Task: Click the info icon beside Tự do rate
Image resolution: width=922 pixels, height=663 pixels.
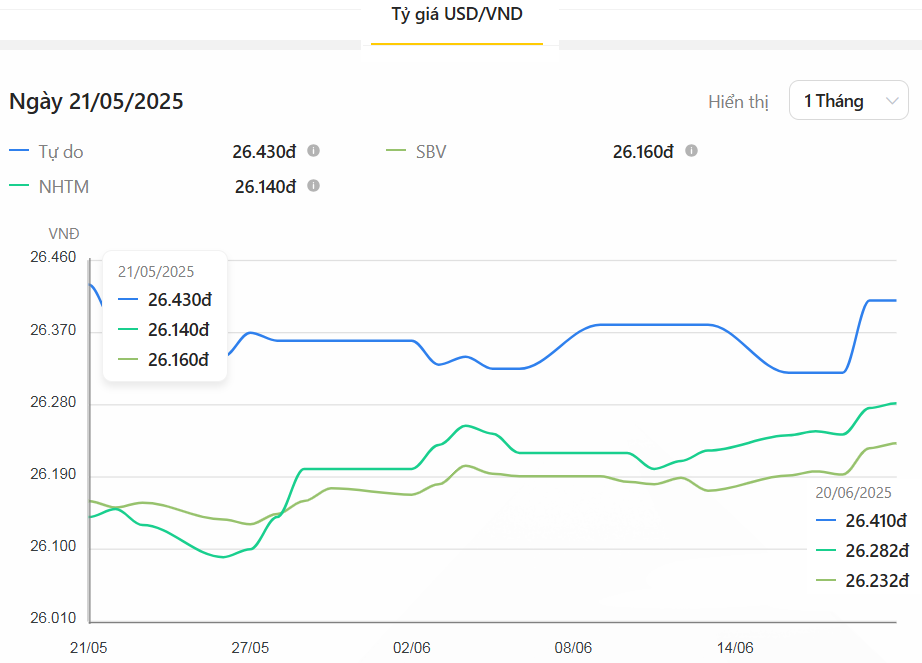Action: point(313,151)
